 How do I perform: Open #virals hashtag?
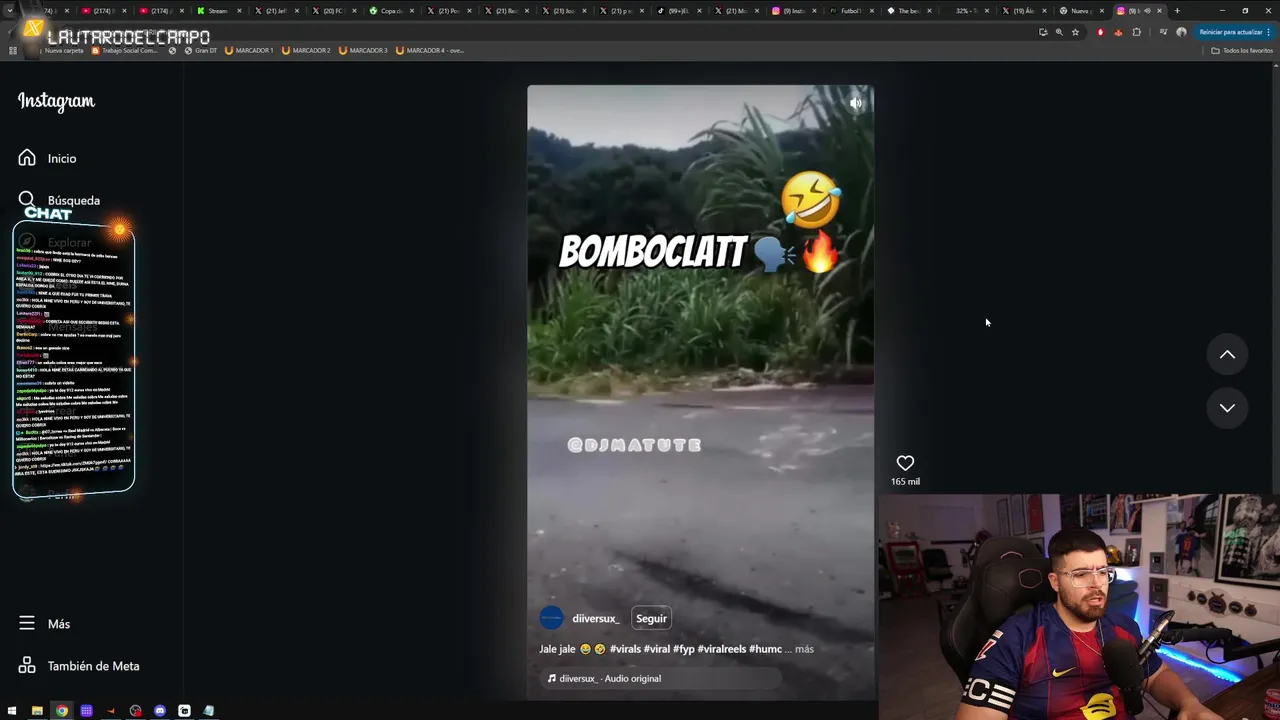pyautogui.click(x=625, y=649)
